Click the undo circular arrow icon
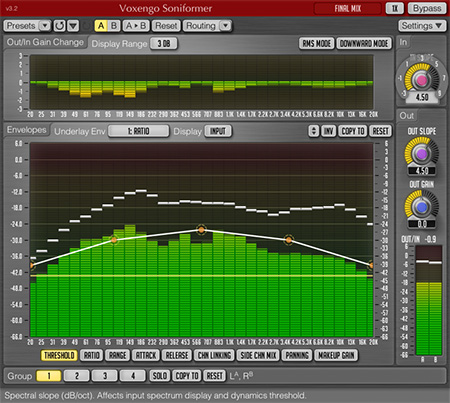Image resolution: width=450 pixels, height=403 pixels. point(59,26)
